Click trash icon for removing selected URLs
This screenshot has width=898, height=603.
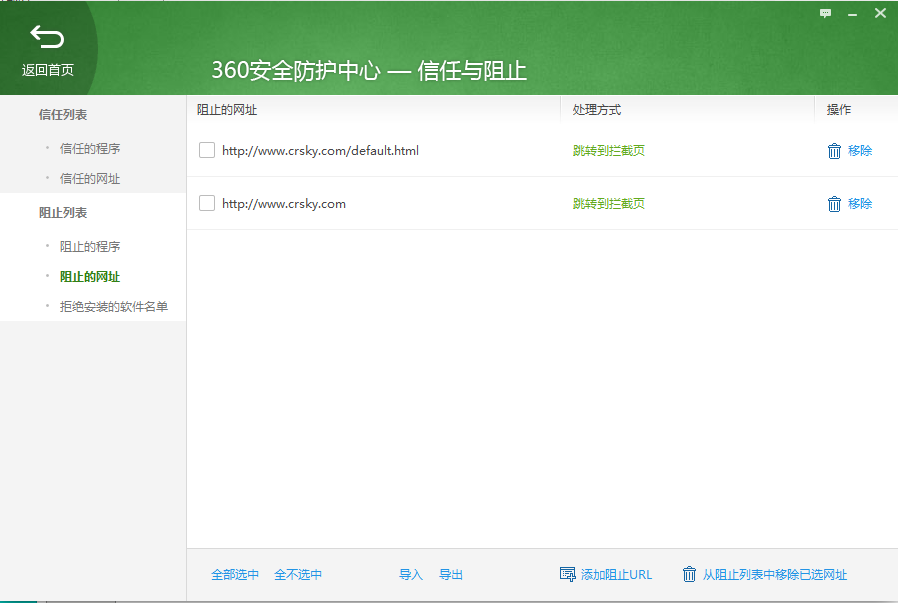pos(689,574)
